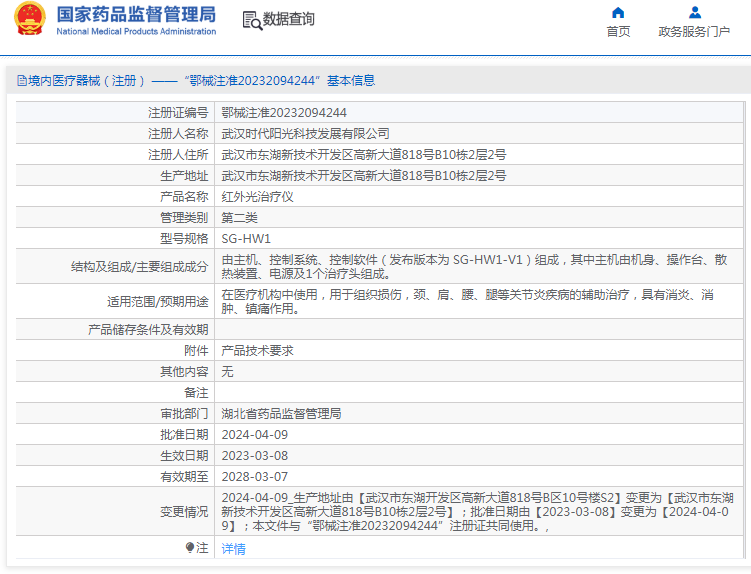Click 第二类 management category value
This screenshot has height=574, width=751.
click(239, 218)
